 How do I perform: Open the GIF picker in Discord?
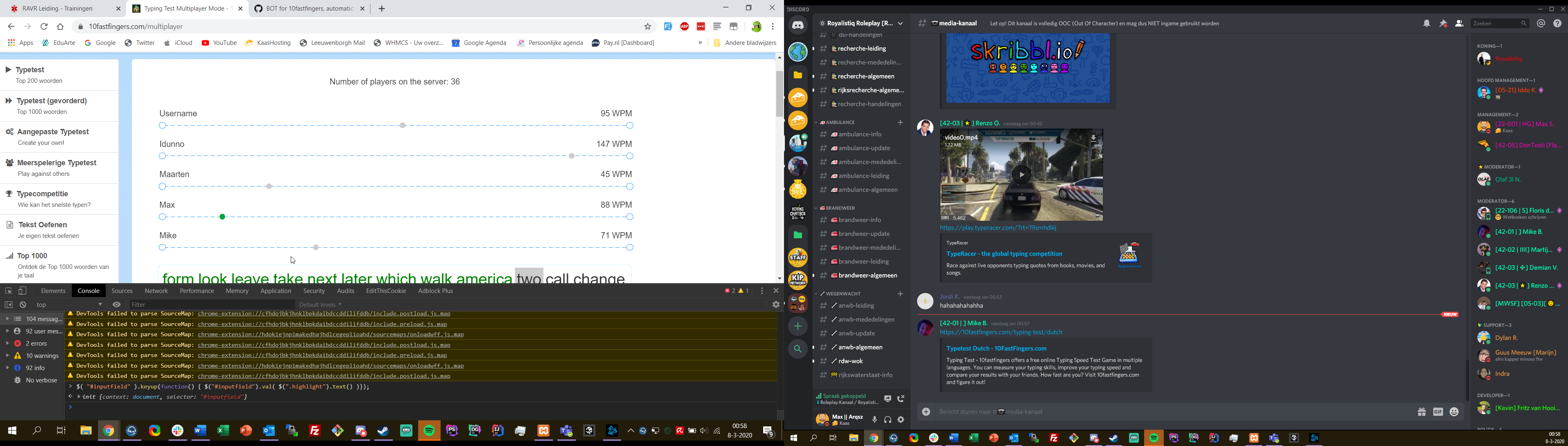(1438, 413)
